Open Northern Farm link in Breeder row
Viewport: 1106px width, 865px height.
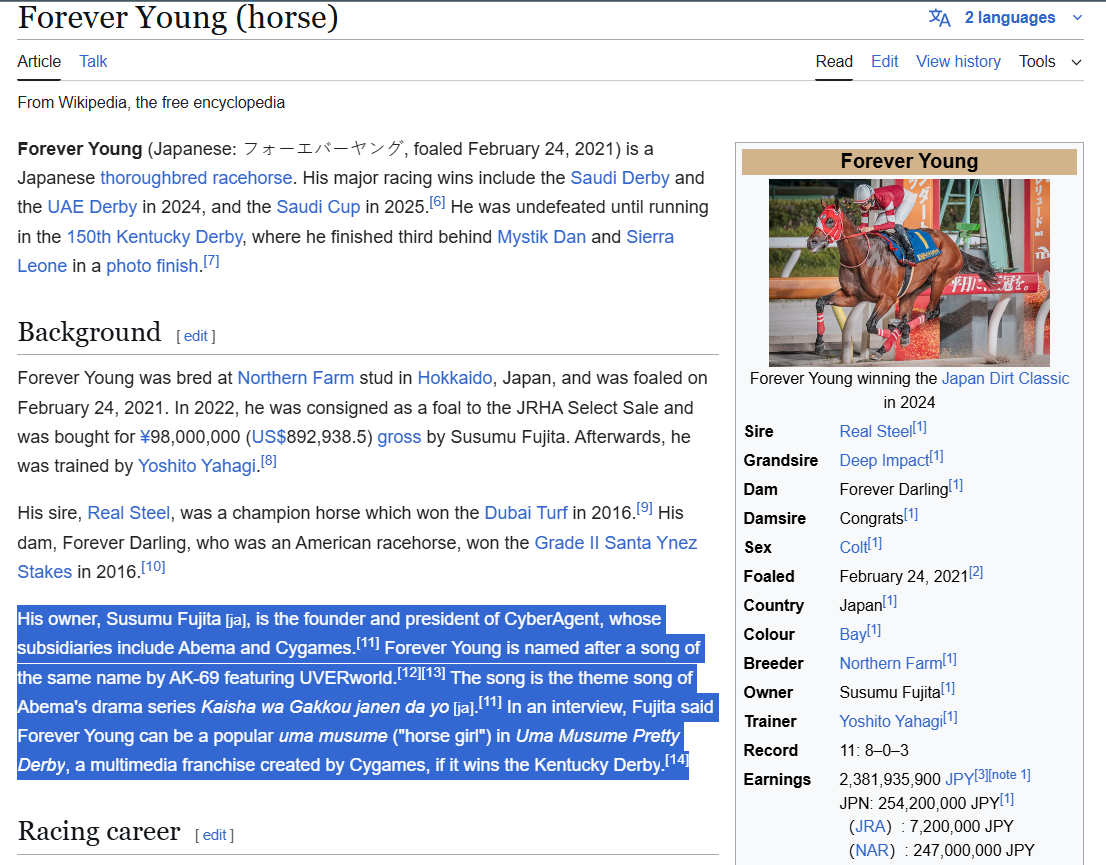point(890,664)
